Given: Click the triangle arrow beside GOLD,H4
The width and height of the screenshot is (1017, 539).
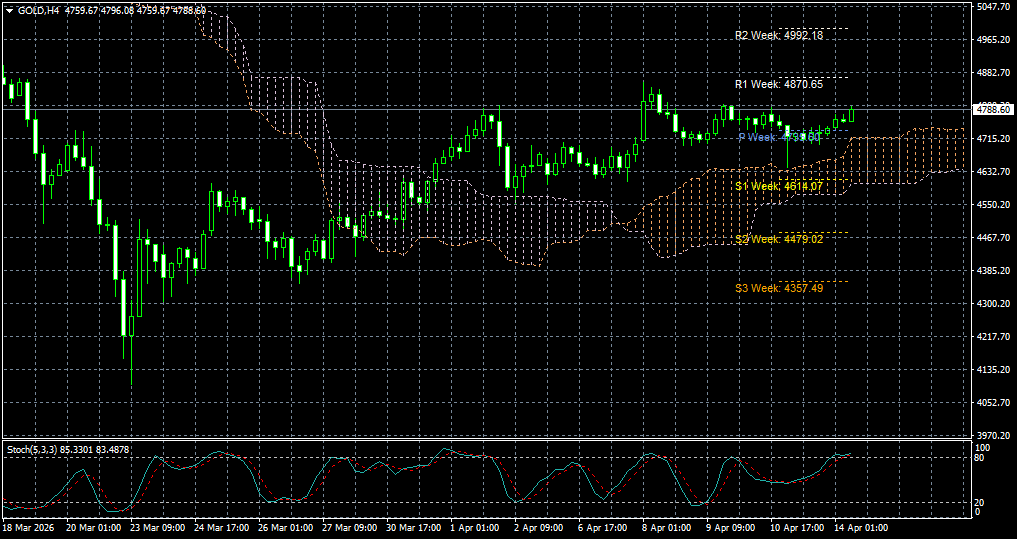Looking at the screenshot, I should [10, 10].
